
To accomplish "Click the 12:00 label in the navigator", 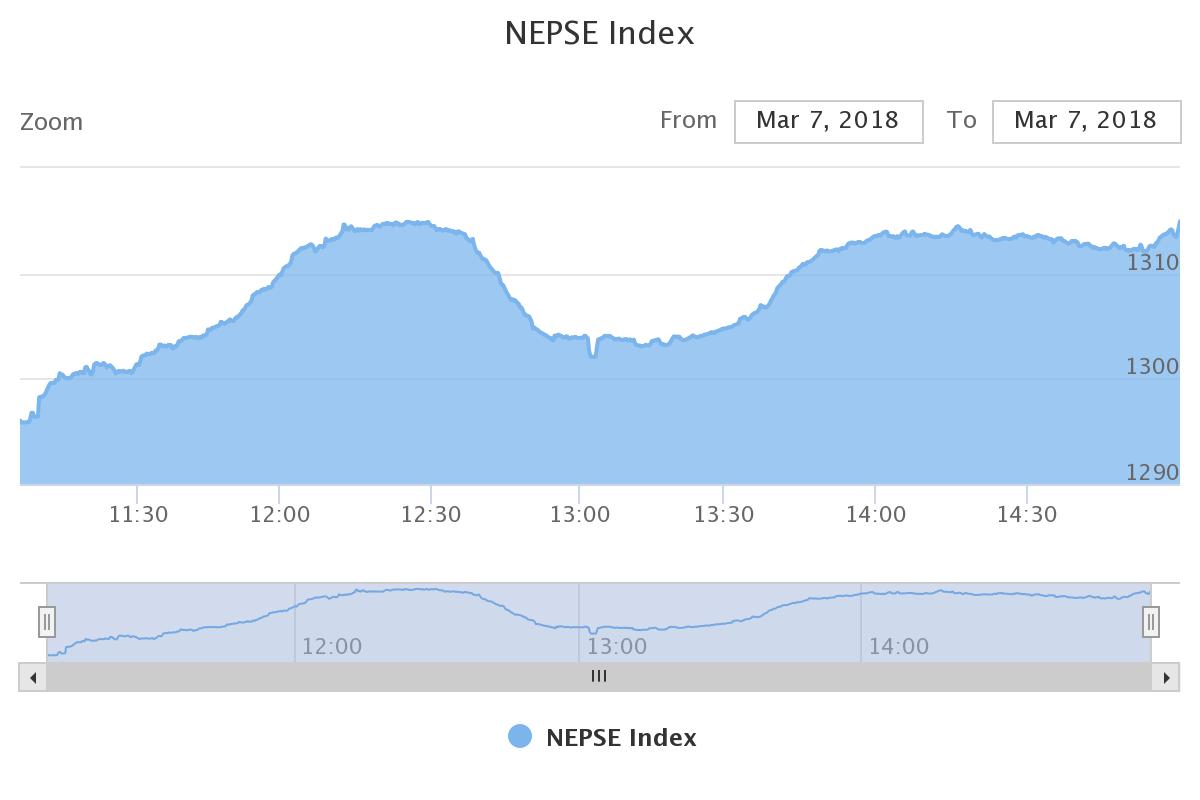I will 331,646.
